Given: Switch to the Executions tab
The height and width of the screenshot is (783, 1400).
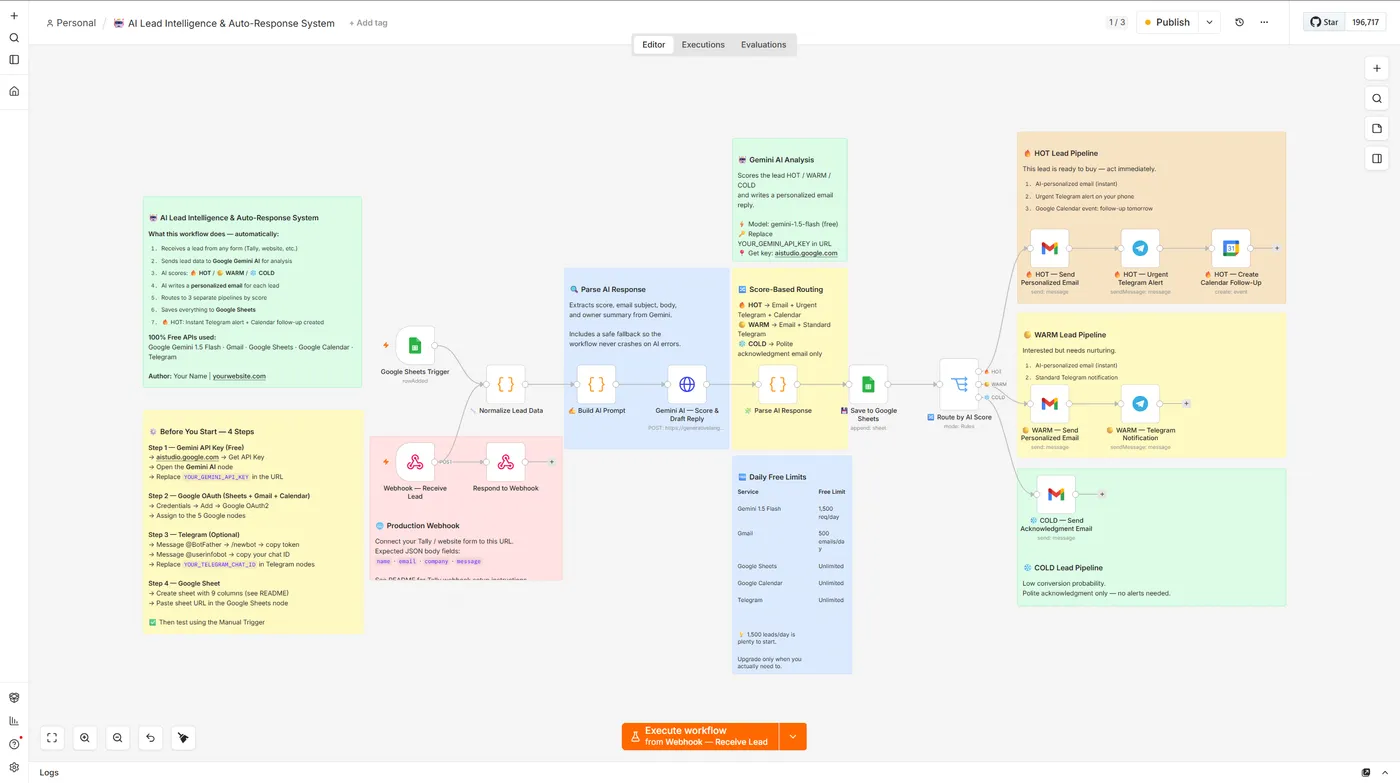Looking at the screenshot, I should 703,44.
